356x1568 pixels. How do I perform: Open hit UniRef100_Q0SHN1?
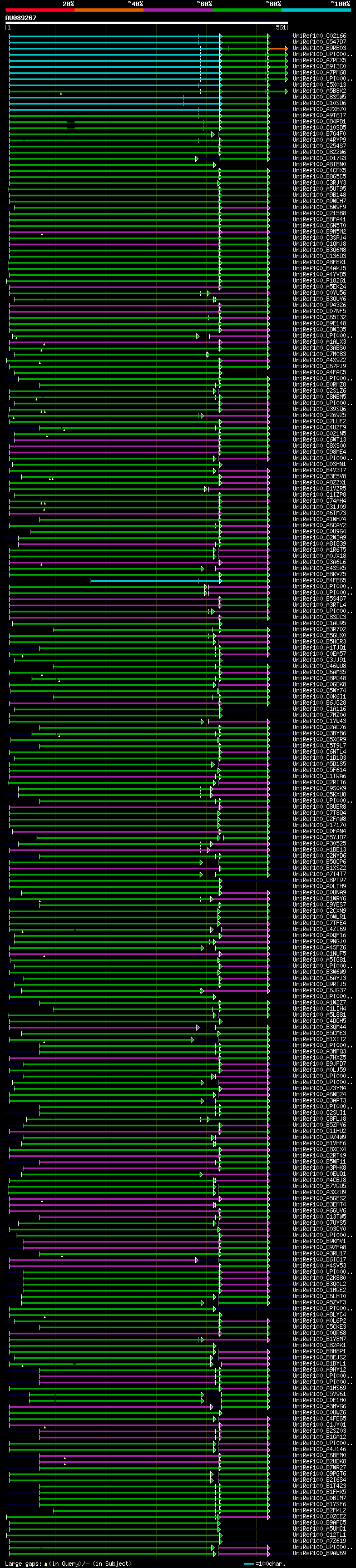pos(319,464)
